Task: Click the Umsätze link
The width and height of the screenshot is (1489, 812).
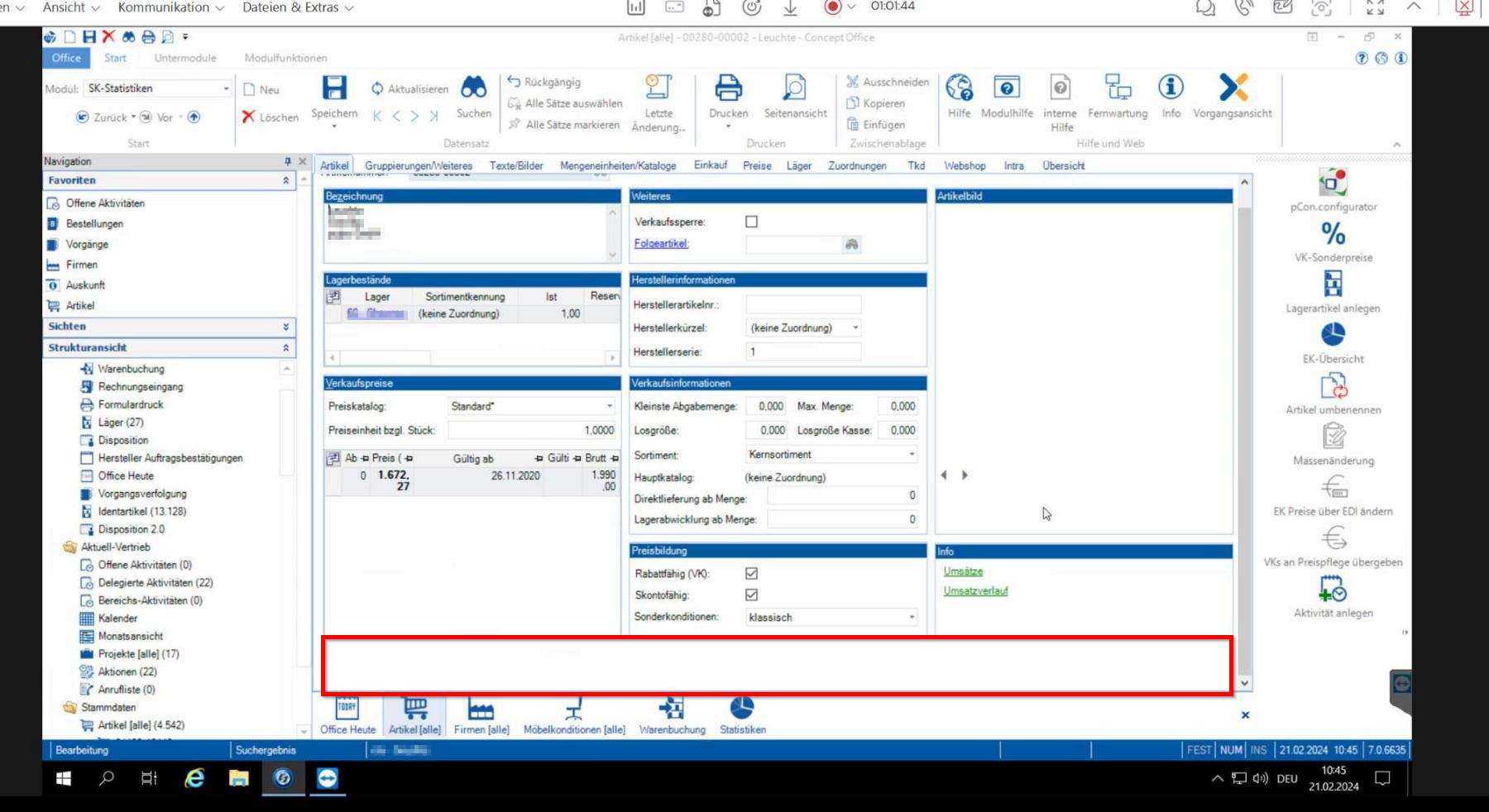Action: 963,571
